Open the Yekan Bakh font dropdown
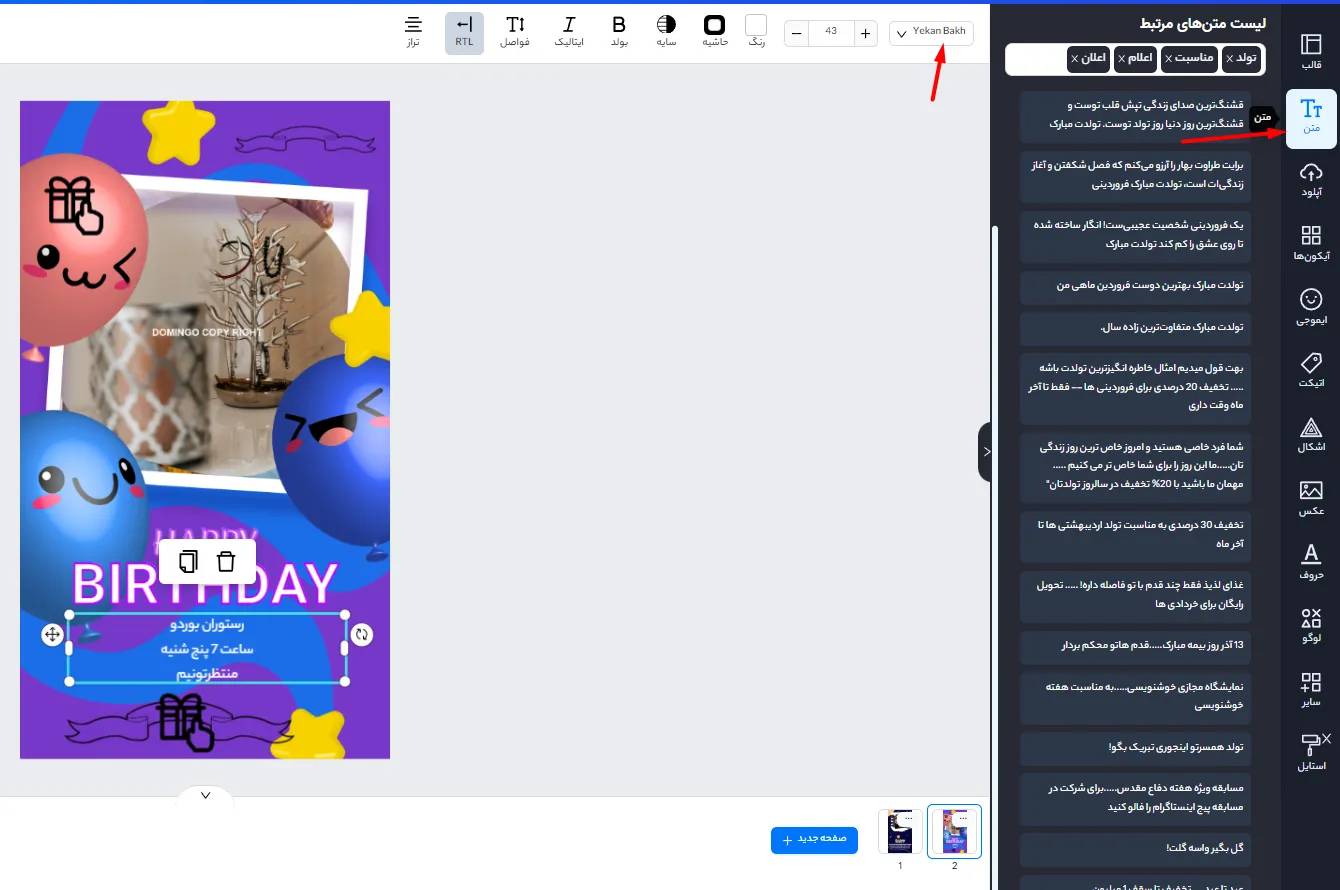The width and height of the screenshot is (1340, 890). (931, 33)
